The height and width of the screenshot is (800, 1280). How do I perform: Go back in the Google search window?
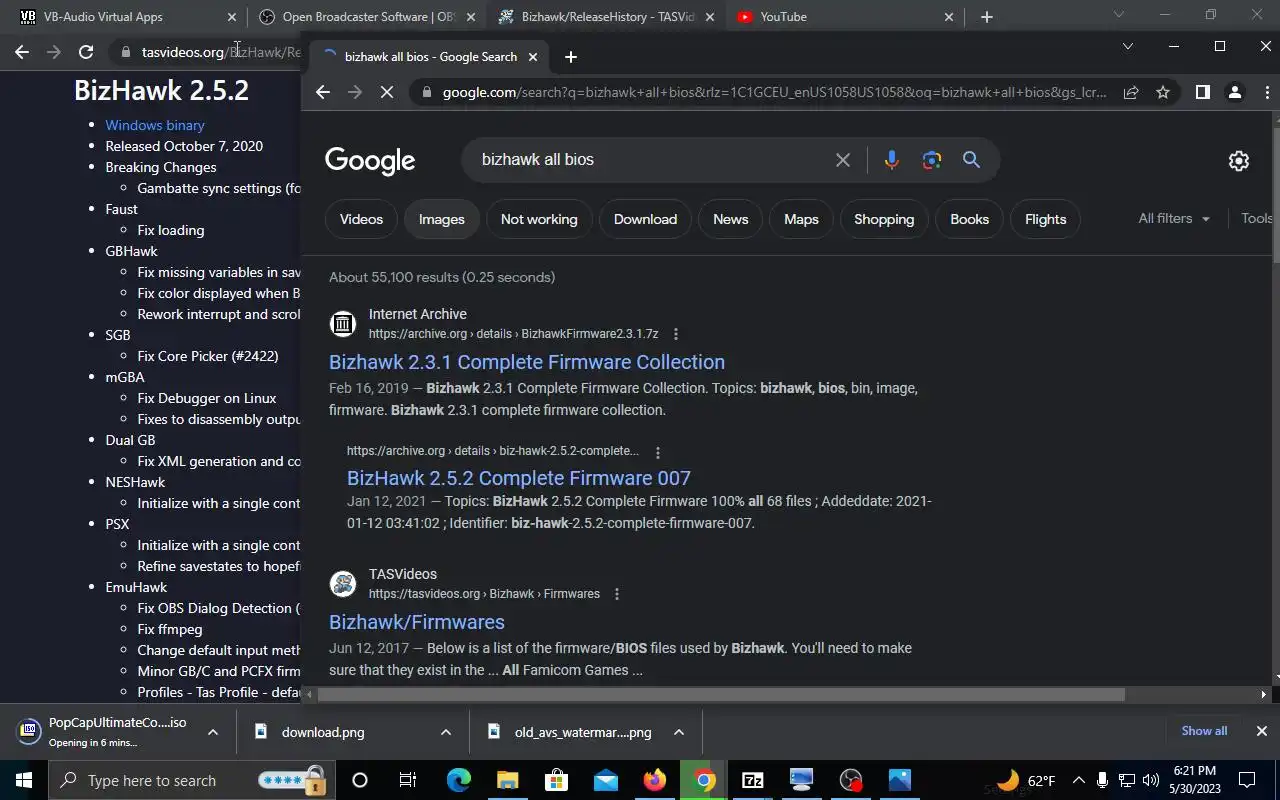click(322, 92)
